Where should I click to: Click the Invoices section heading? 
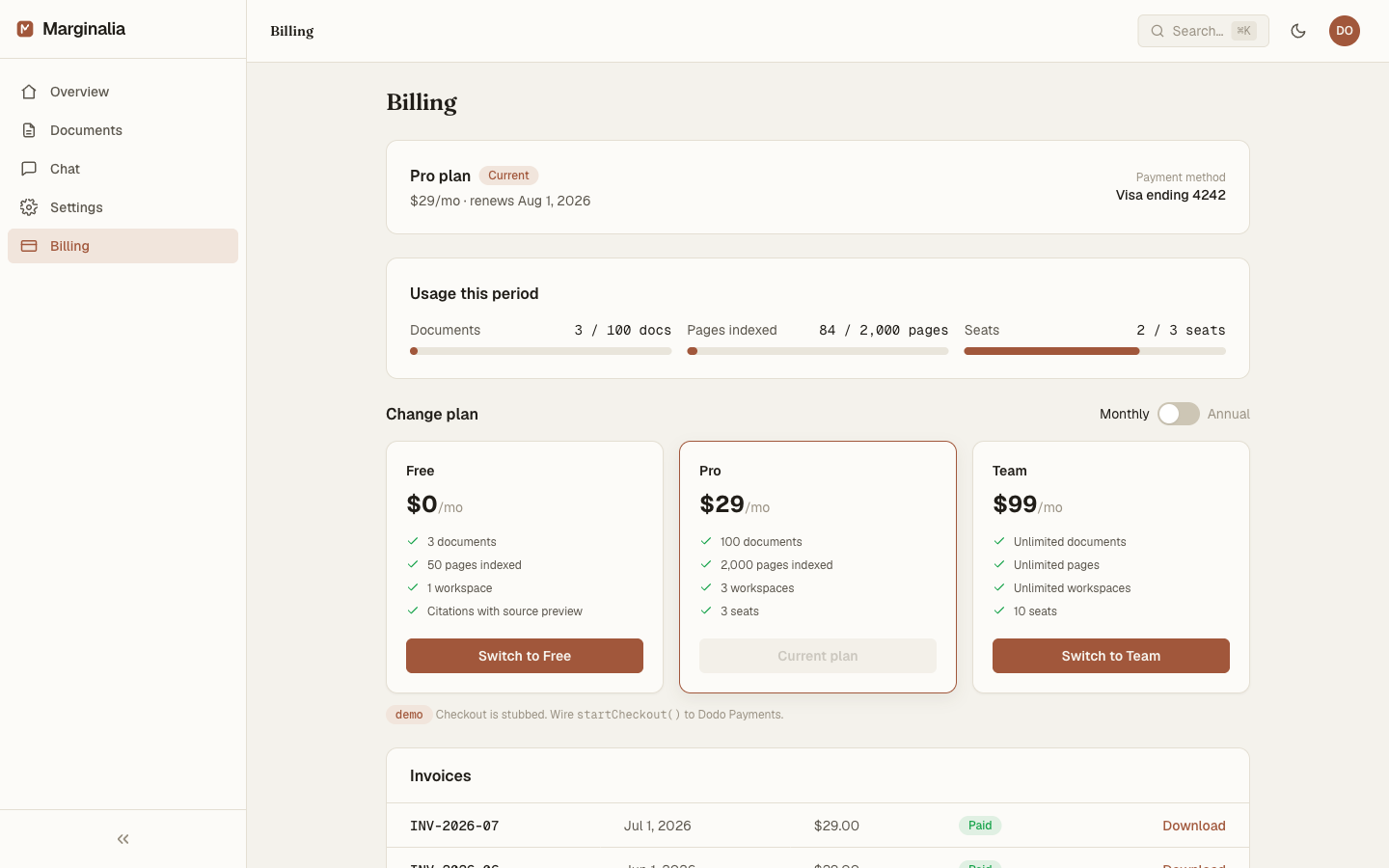pyautogui.click(x=441, y=776)
